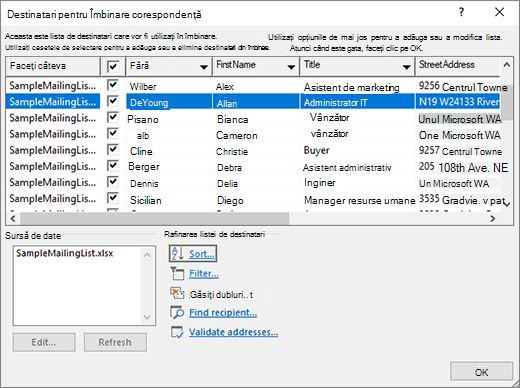Select the cell Asistent de marketing
This screenshot has height=388, width=520.
357,87
